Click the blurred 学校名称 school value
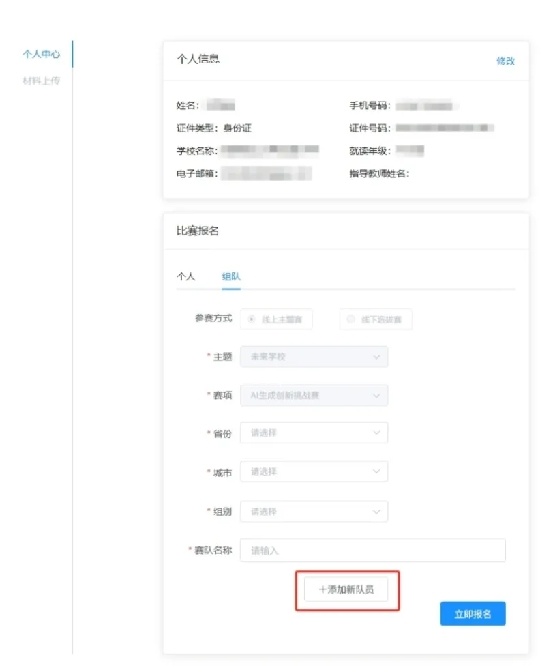Screen dimensions: 554x672 270,150
